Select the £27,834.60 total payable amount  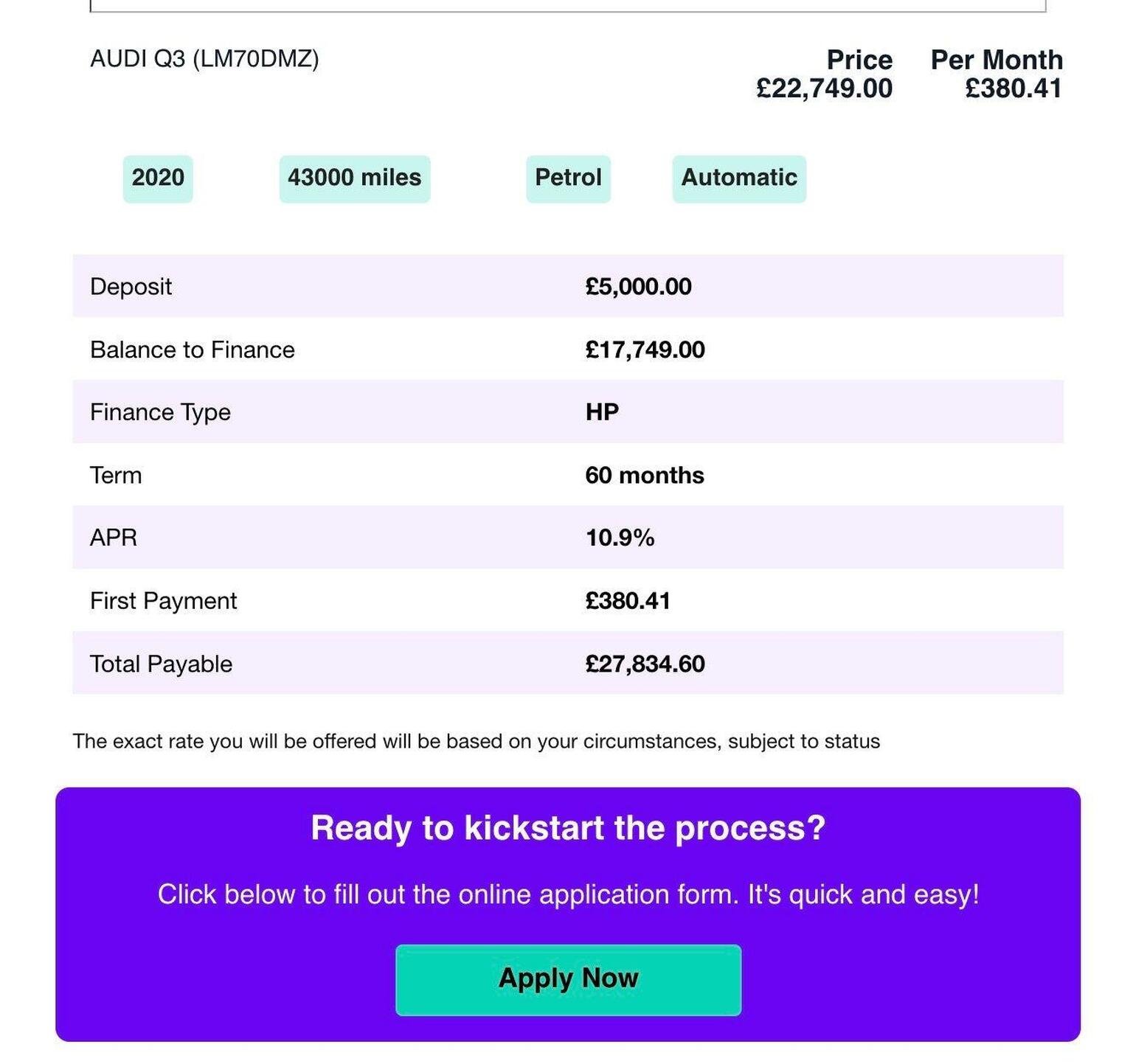[645, 664]
